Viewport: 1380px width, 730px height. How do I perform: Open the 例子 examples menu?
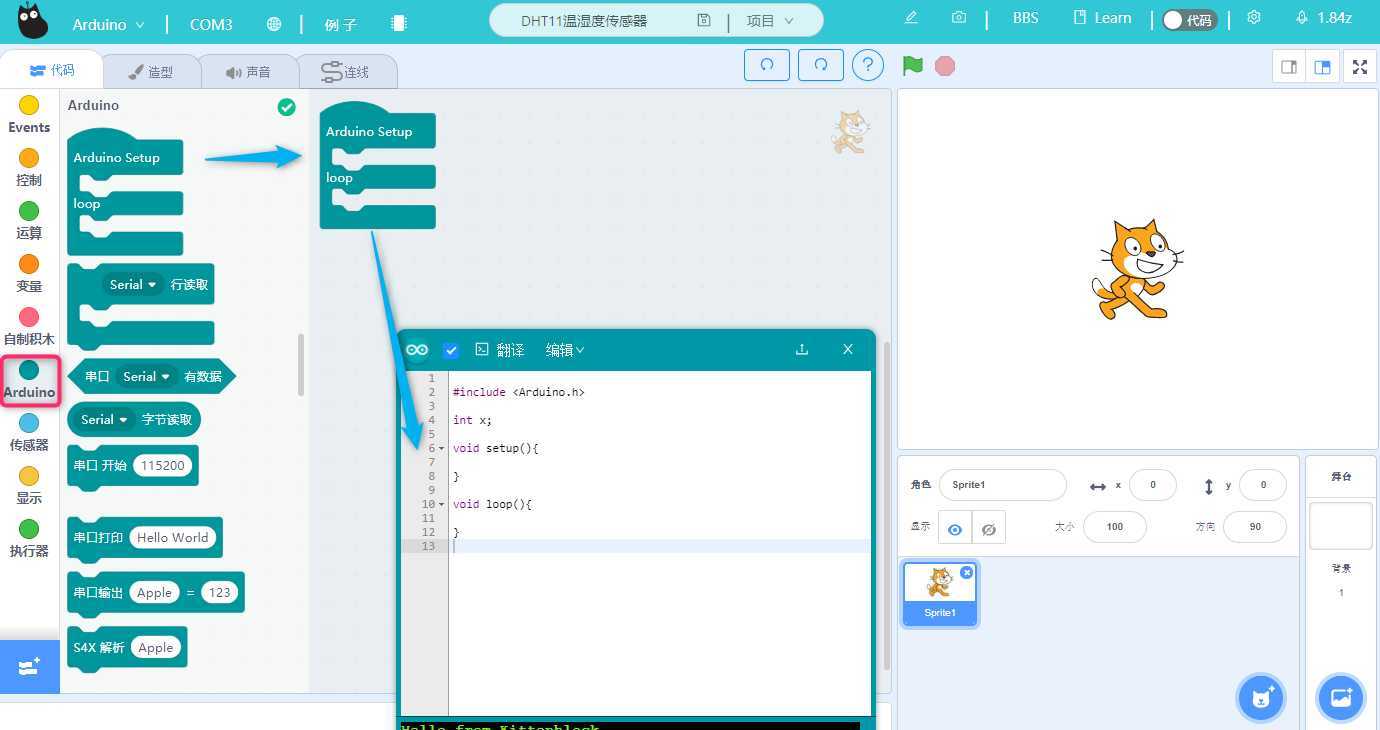point(341,23)
